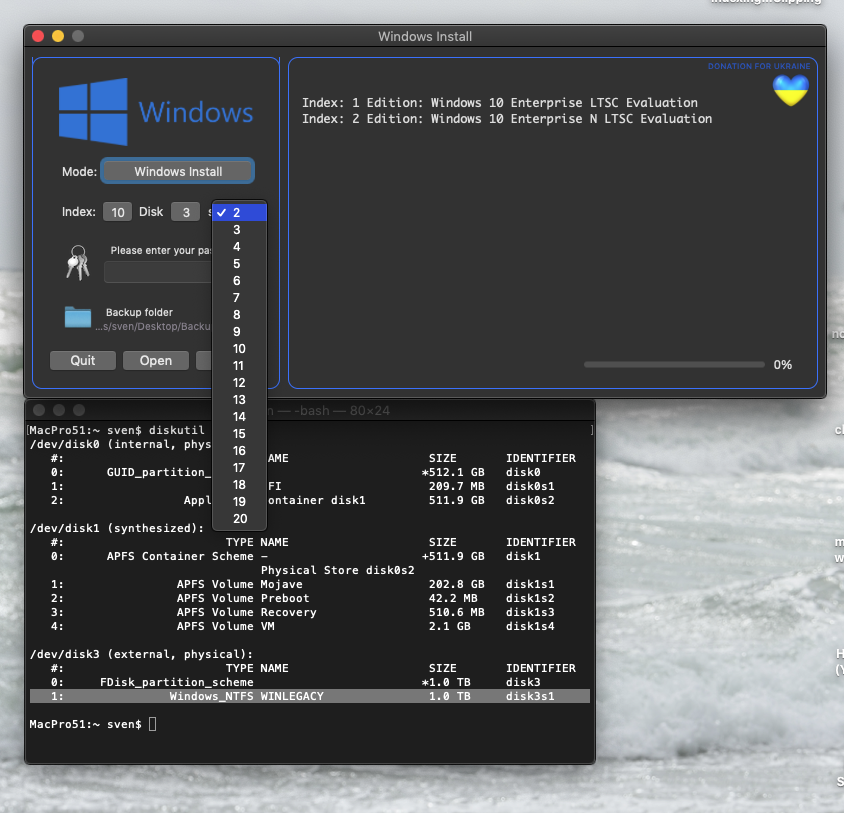Click the highlighted WINLEGACY row in Terminal

click(x=310, y=696)
